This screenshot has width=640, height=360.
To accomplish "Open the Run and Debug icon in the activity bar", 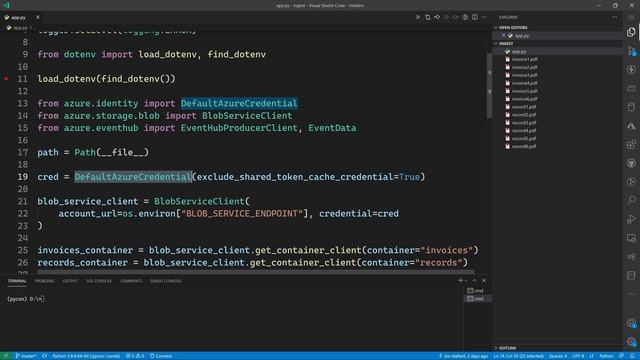I will click(631, 219).
